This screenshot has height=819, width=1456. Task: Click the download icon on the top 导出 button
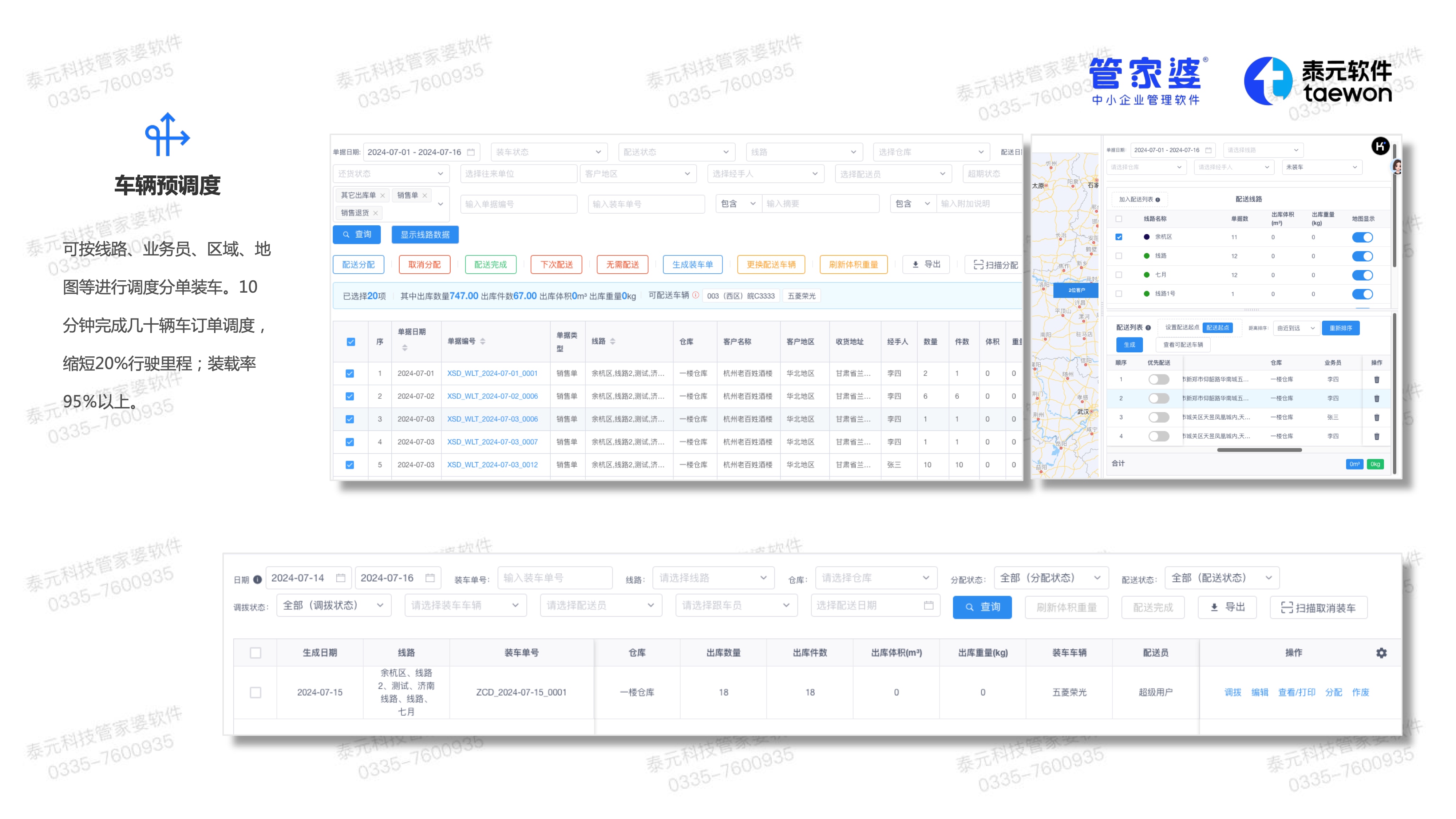pos(915,265)
